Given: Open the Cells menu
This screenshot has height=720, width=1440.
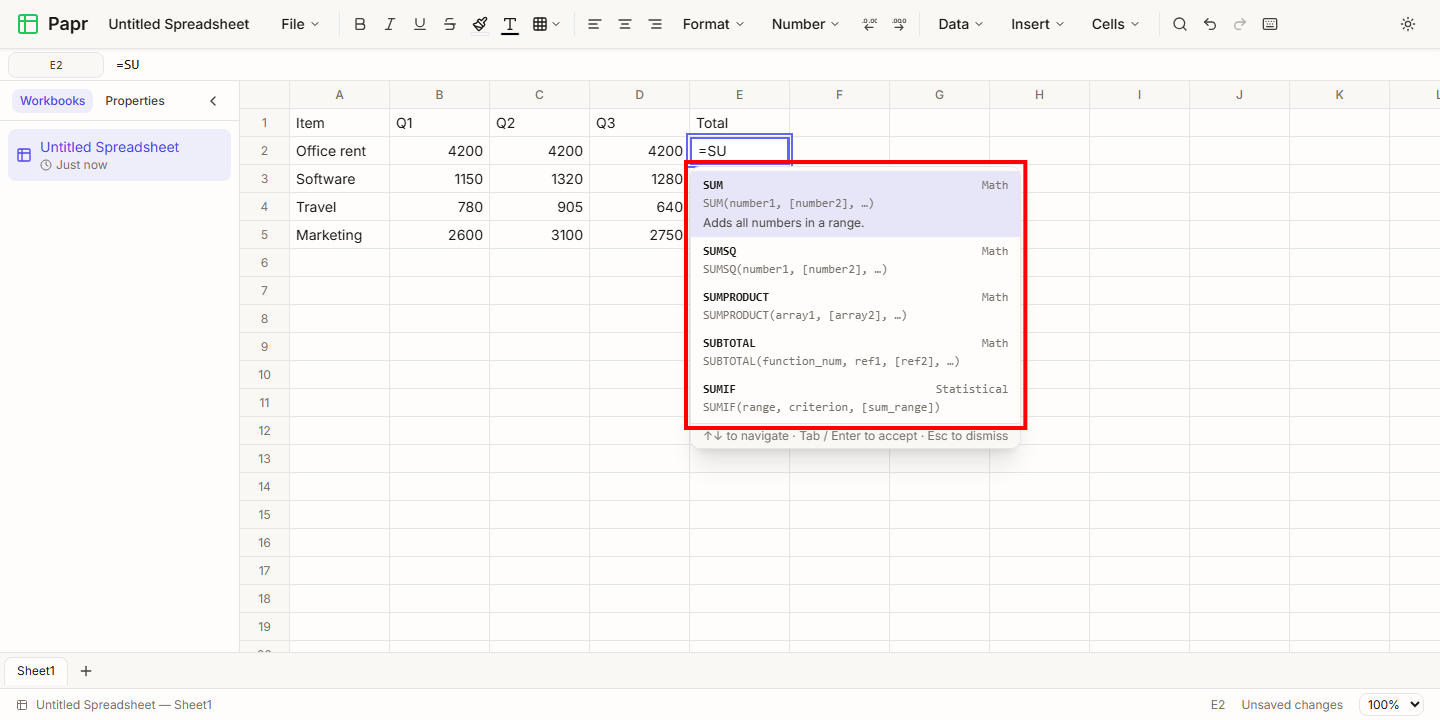Looking at the screenshot, I should [1116, 24].
